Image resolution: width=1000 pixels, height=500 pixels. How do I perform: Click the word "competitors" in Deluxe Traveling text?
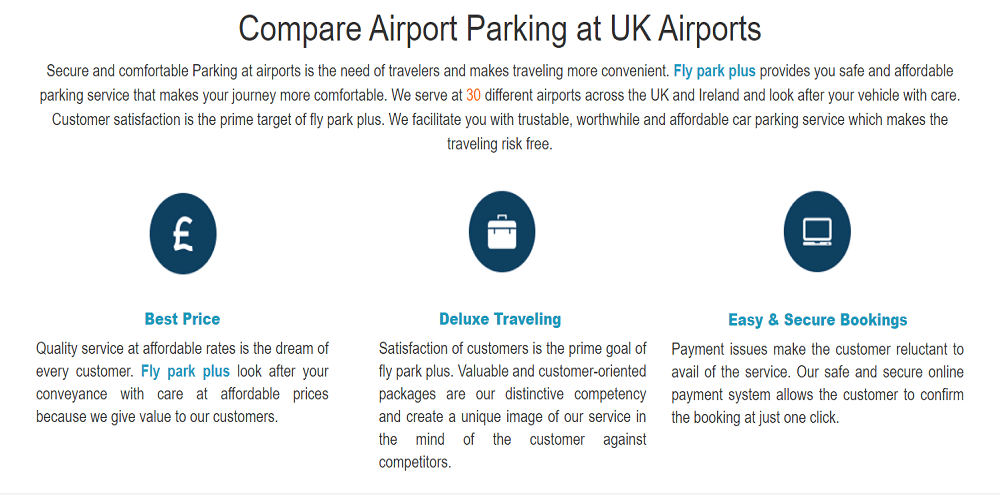(x=414, y=462)
